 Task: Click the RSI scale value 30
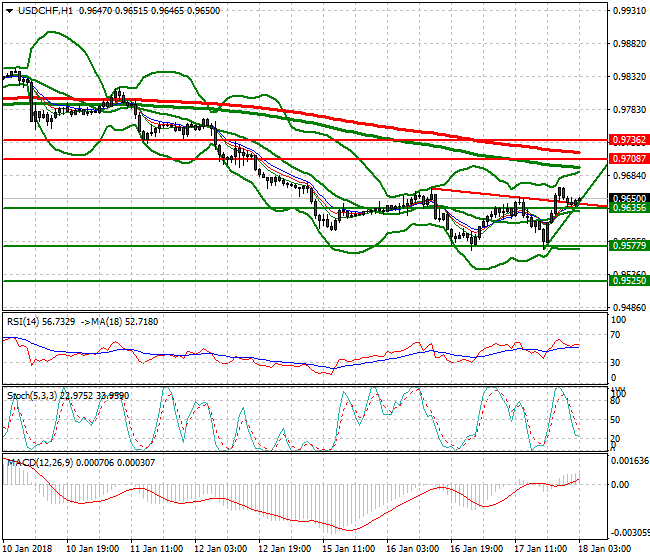point(616,363)
